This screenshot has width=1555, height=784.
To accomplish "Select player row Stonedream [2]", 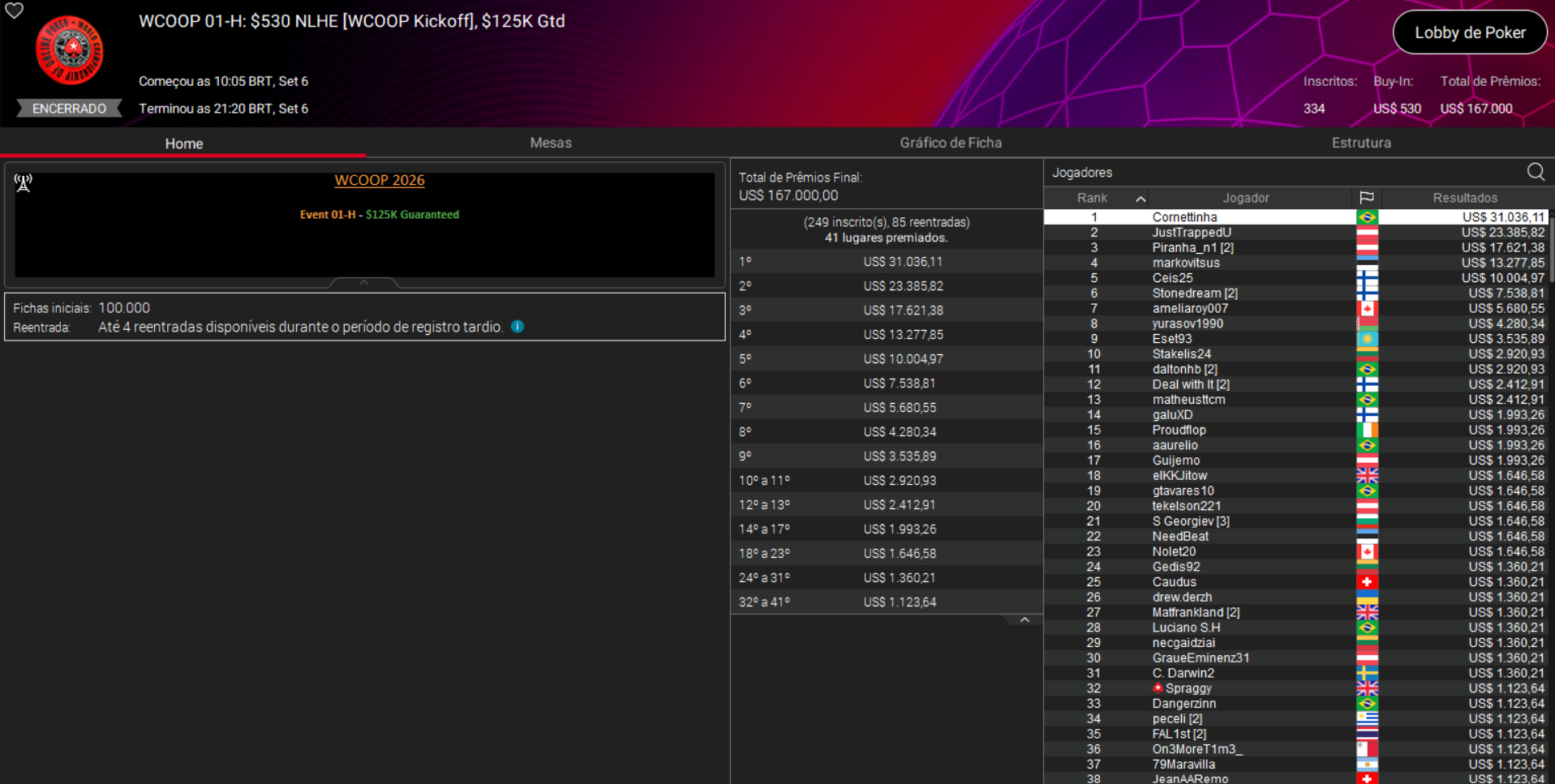I will 1296,293.
